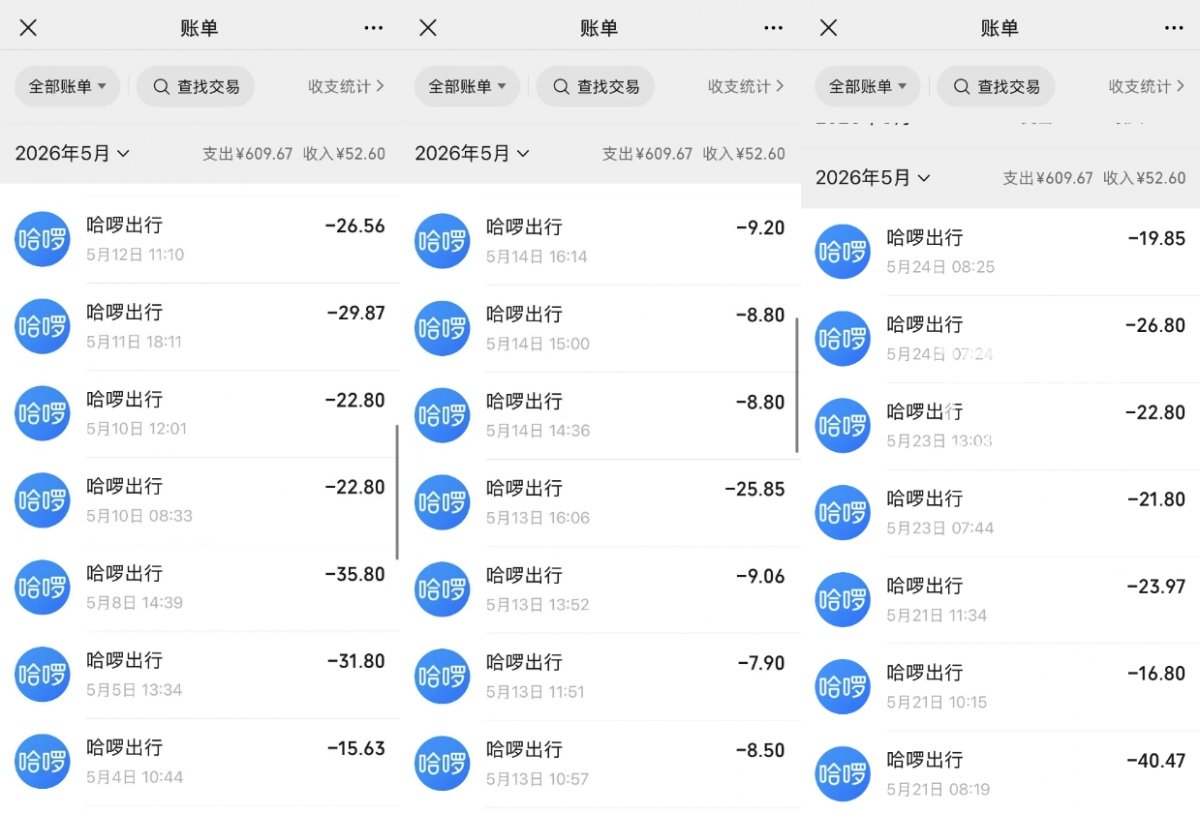Open 收支统计 link in third screenshot

1147,87
